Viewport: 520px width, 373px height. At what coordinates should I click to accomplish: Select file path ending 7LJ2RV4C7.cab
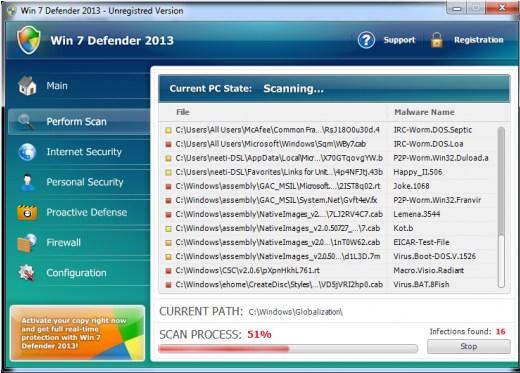[x=279, y=214]
